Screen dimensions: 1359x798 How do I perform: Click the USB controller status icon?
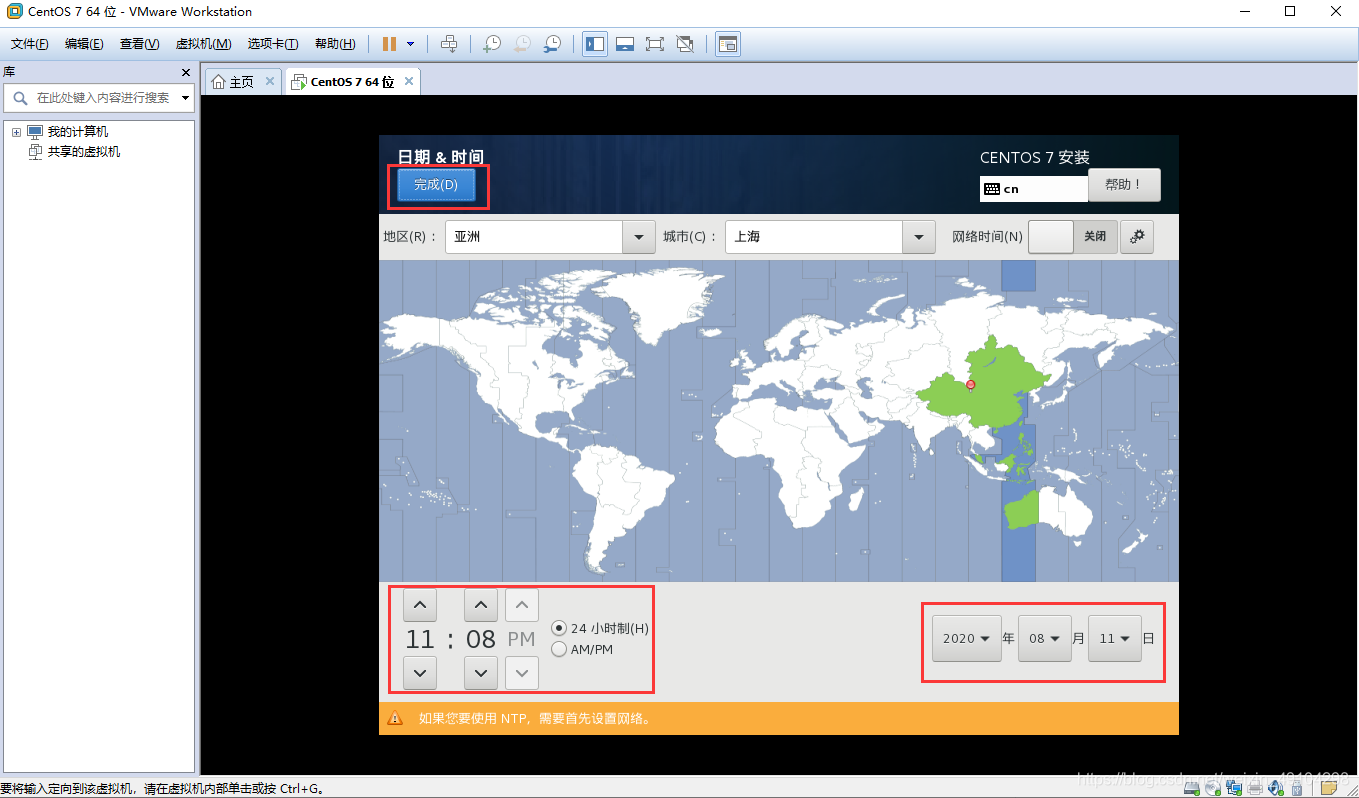(1296, 788)
